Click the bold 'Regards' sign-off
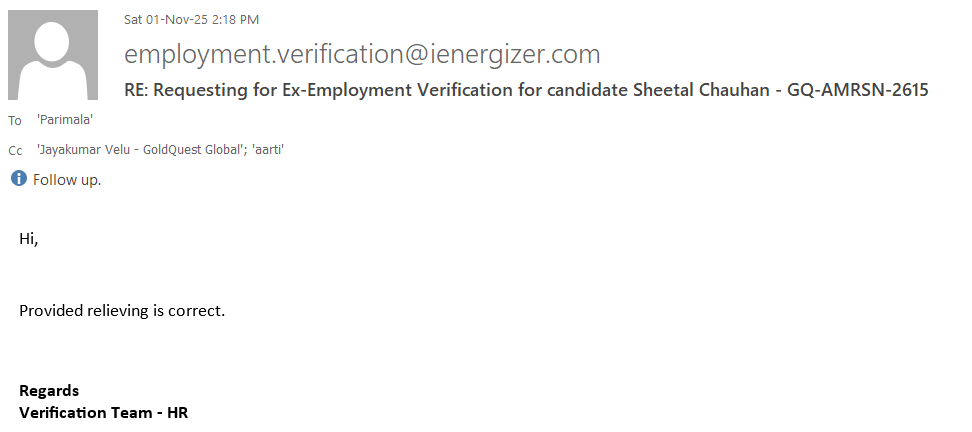Screen dimensions: 972x432 (49, 390)
